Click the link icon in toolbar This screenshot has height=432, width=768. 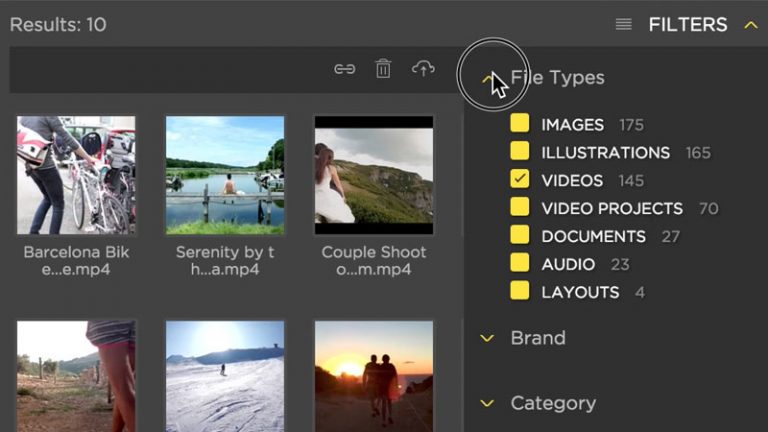click(x=345, y=69)
